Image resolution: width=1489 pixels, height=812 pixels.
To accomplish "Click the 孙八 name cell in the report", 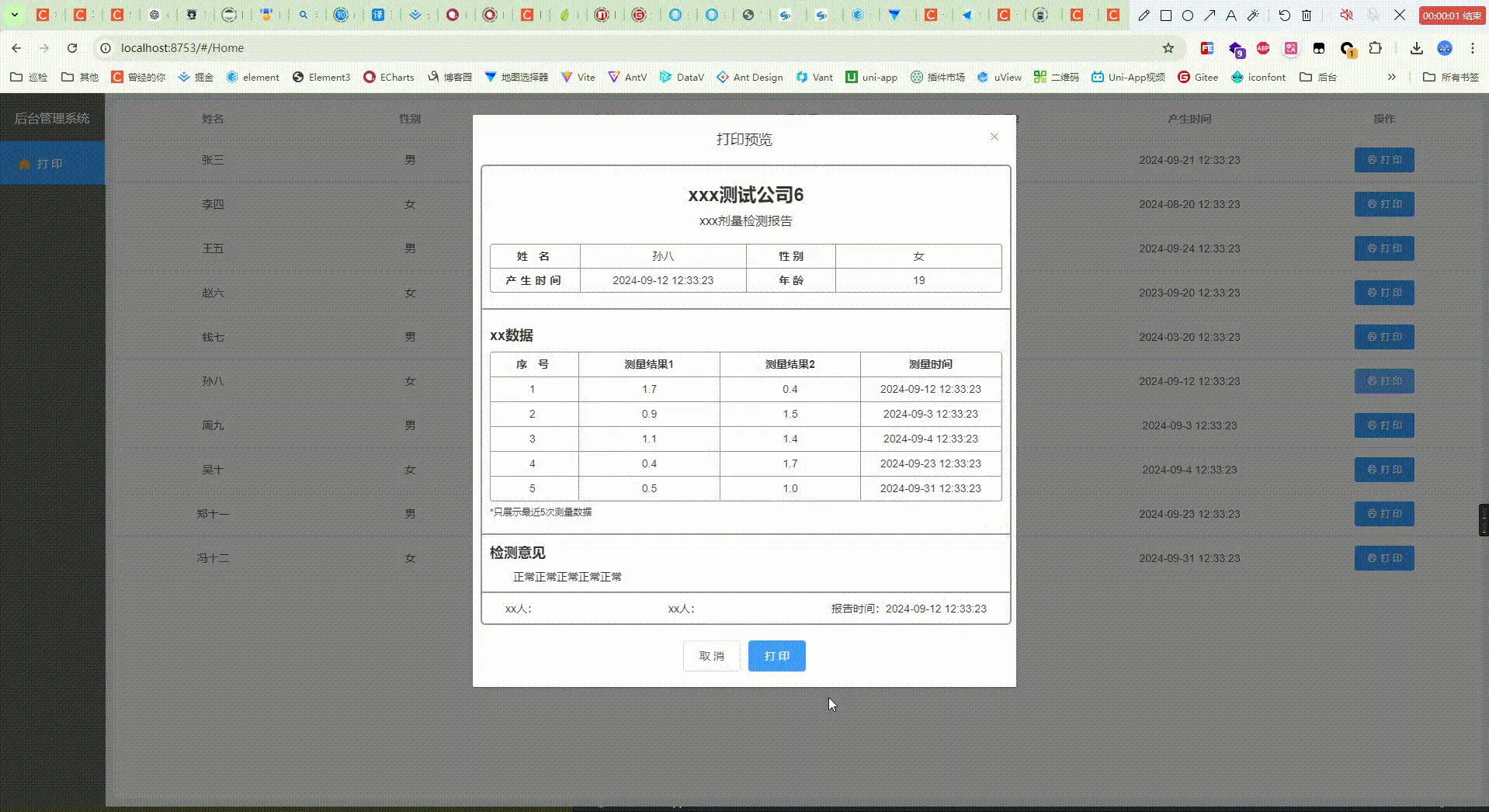I will (663, 256).
